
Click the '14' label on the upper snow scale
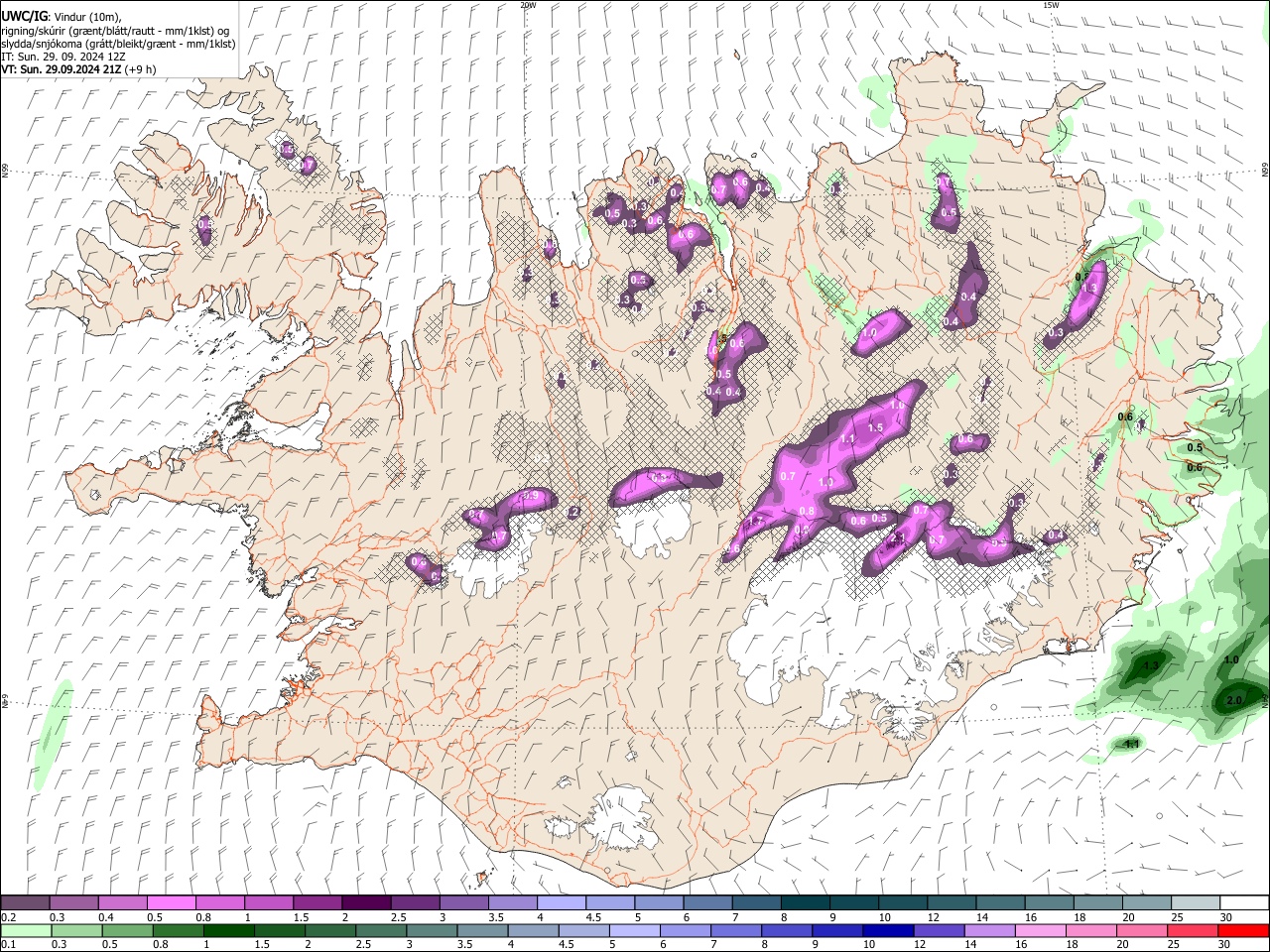981,917
